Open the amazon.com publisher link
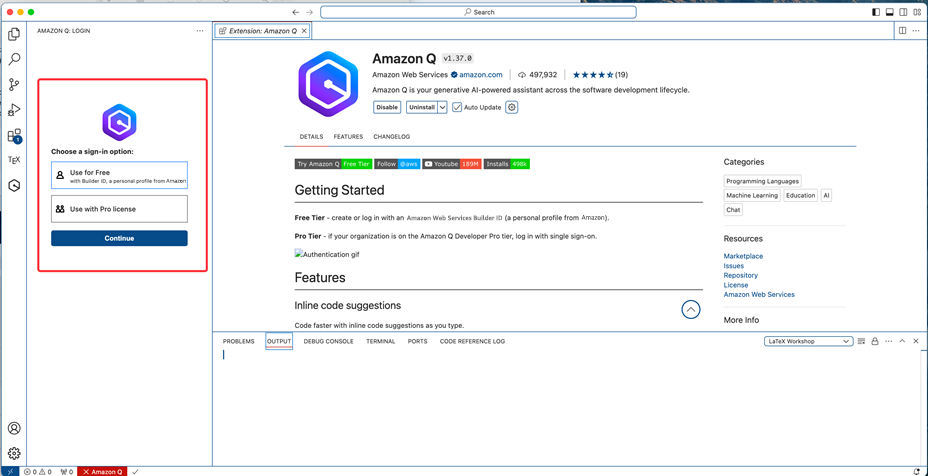The width and height of the screenshot is (928, 476). (x=481, y=75)
